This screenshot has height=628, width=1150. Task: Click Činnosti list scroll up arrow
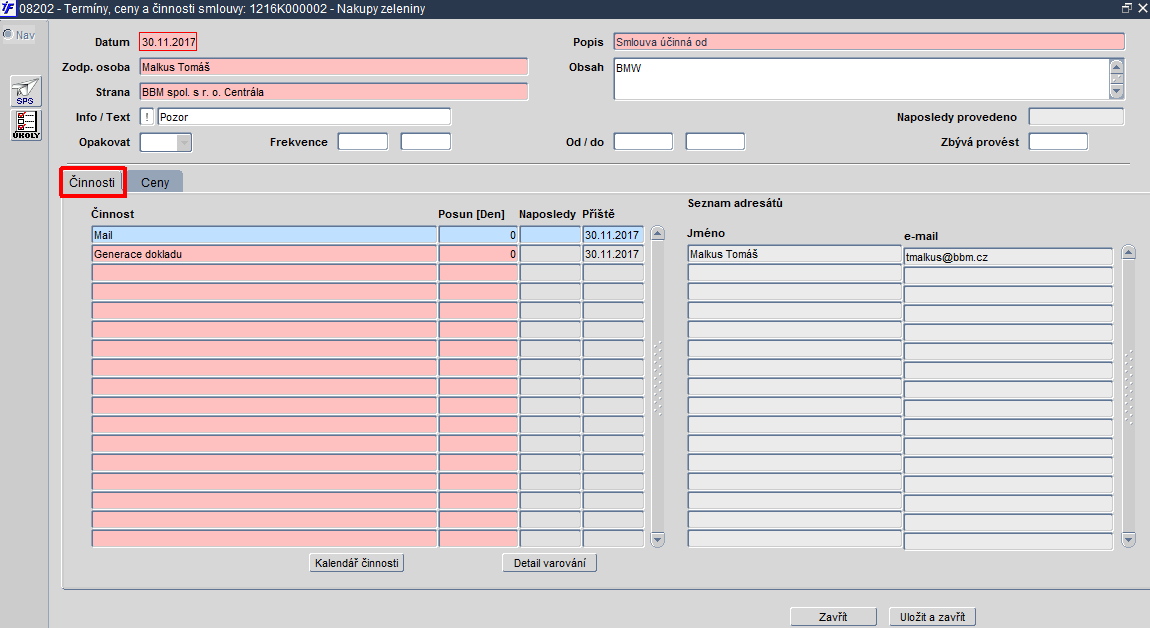tap(658, 234)
